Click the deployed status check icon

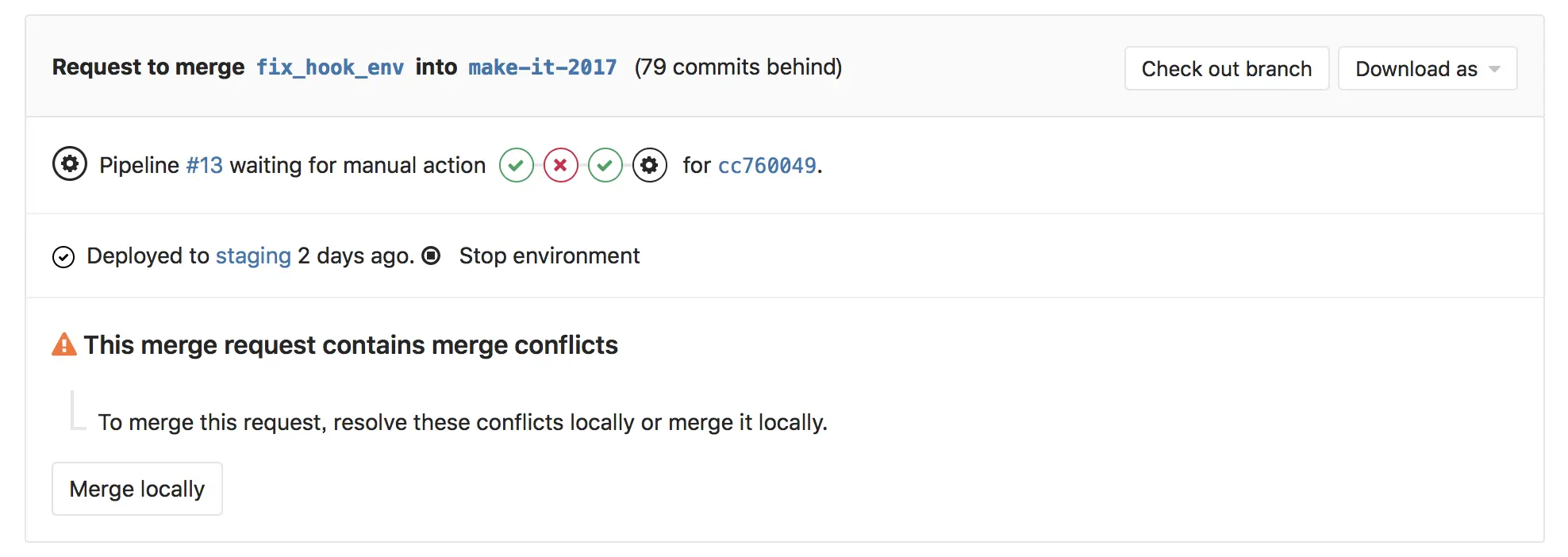(x=63, y=255)
